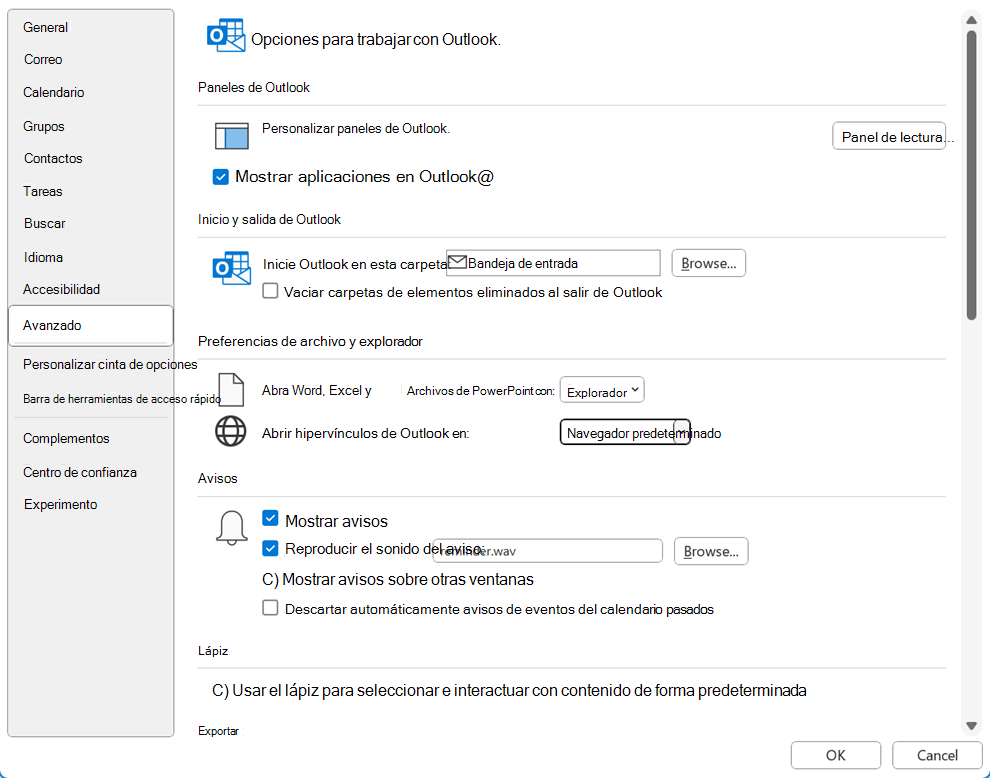Open Idioma settings
Screen dimensions: 990x778
pyautogui.click(x=43, y=258)
